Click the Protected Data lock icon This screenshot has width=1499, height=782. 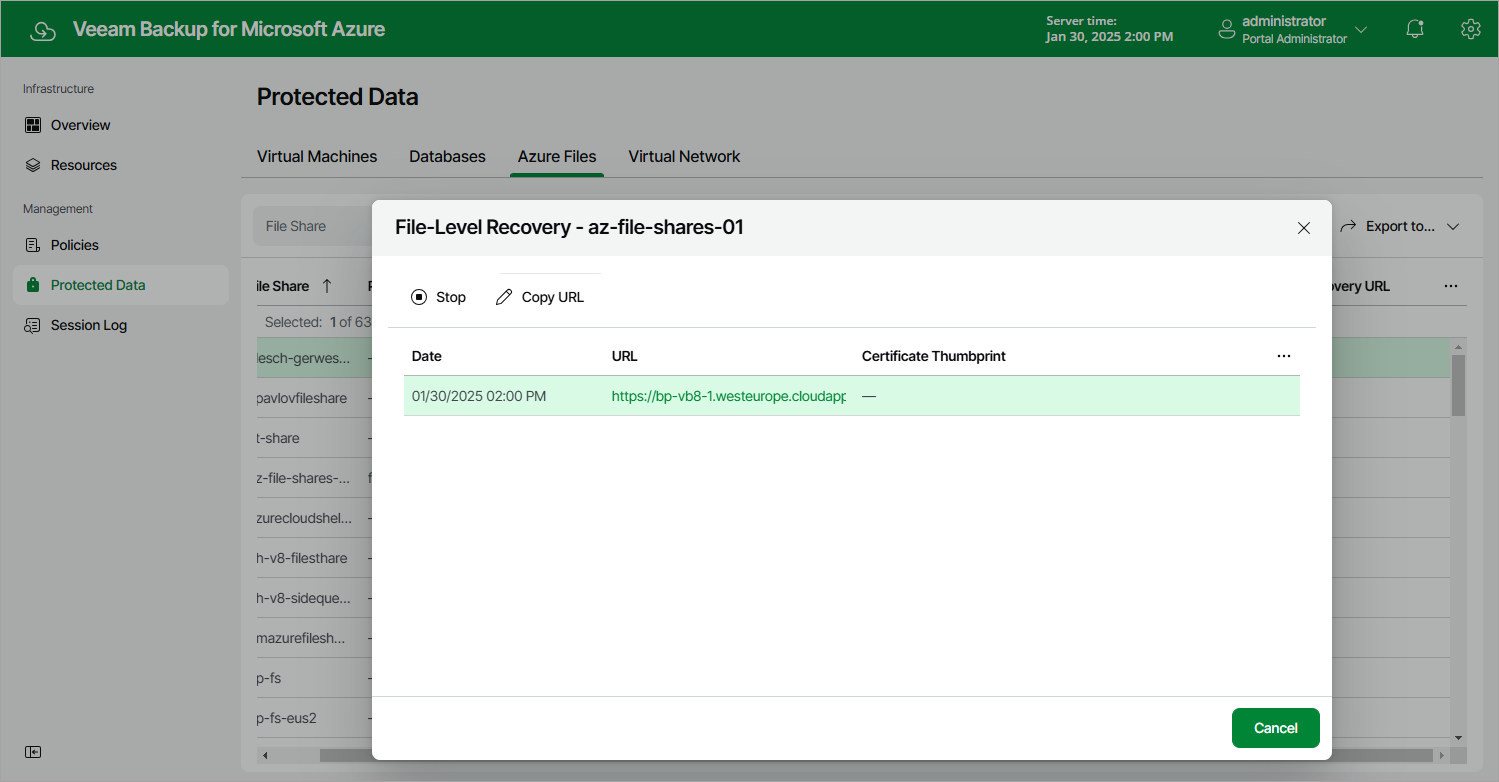point(33,285)
